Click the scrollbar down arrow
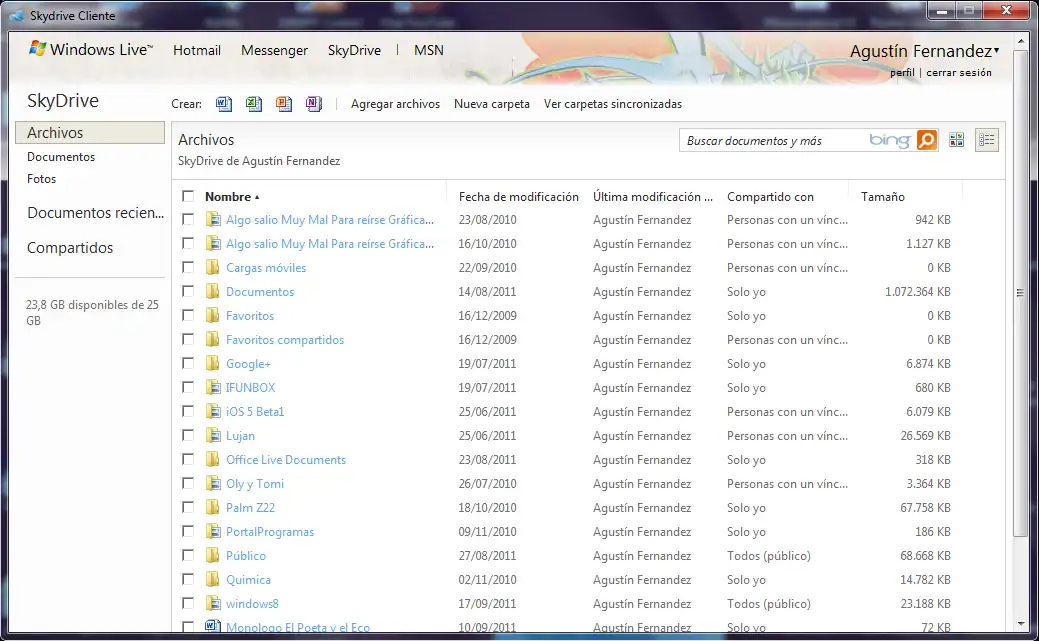This screenshot has height=641, width=1039. point(1020,624)
